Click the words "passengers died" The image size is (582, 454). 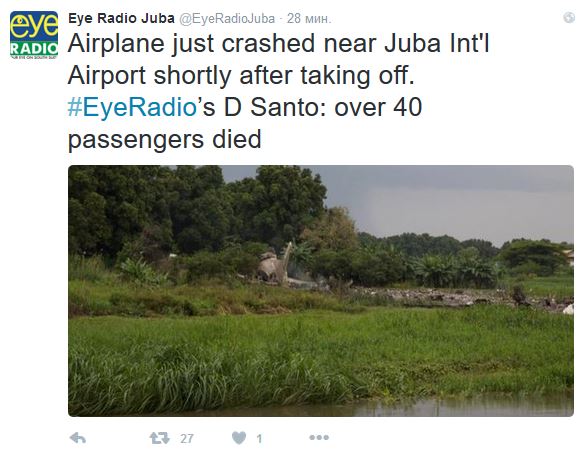click(x=165, y=140)
